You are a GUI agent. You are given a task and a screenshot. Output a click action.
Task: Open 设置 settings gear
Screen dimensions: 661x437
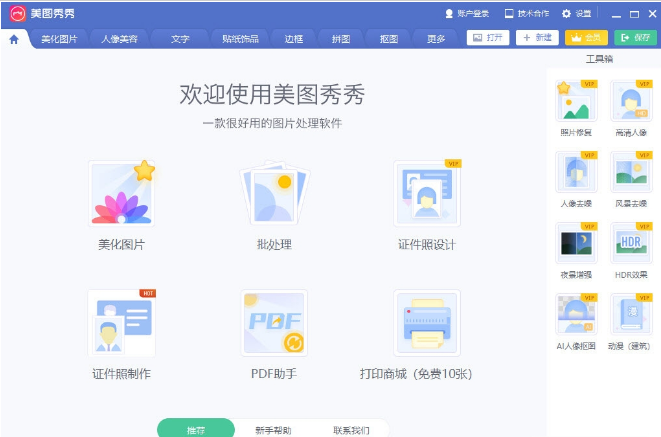(576, 14)
